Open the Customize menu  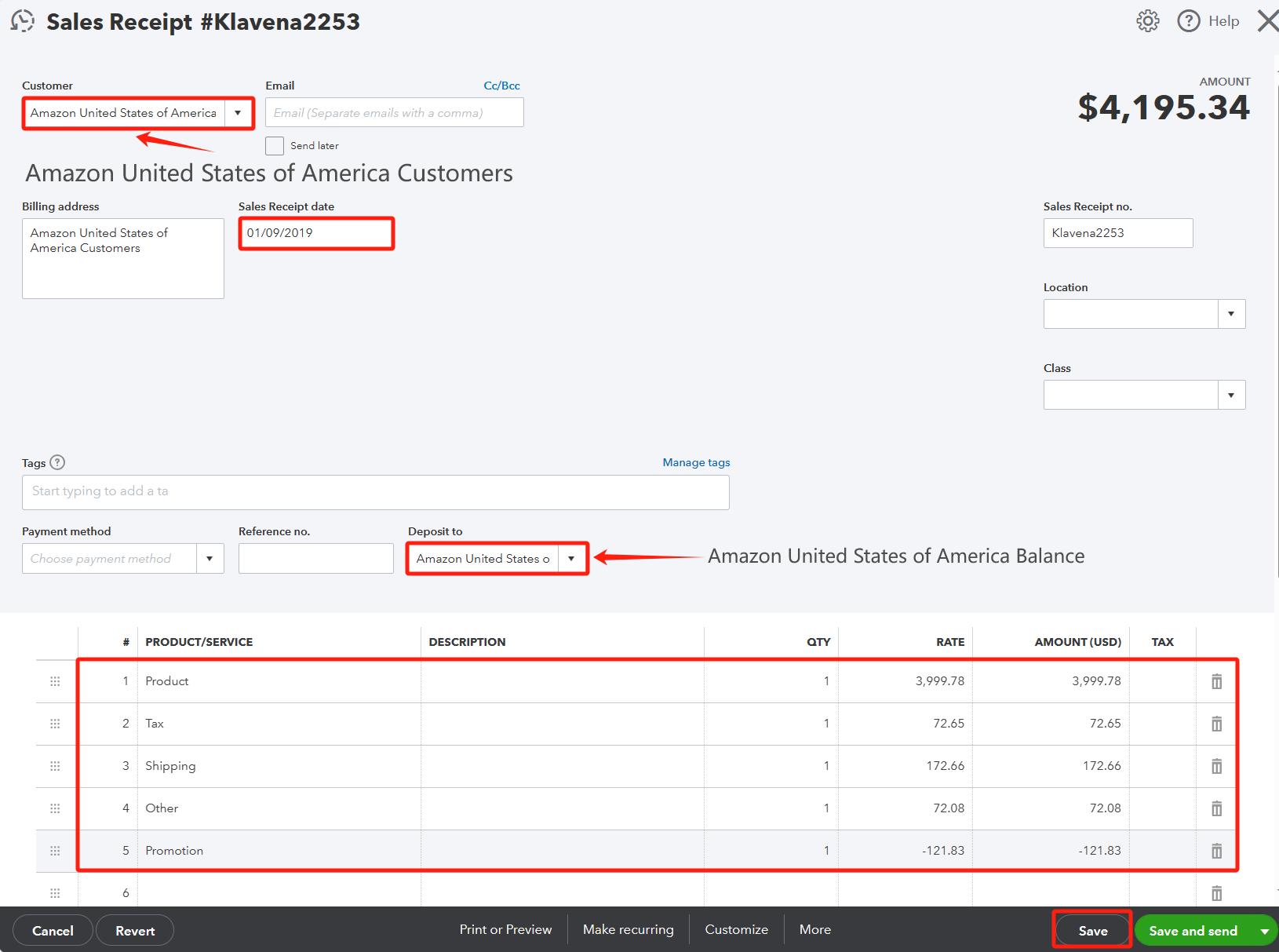[736, 929]
